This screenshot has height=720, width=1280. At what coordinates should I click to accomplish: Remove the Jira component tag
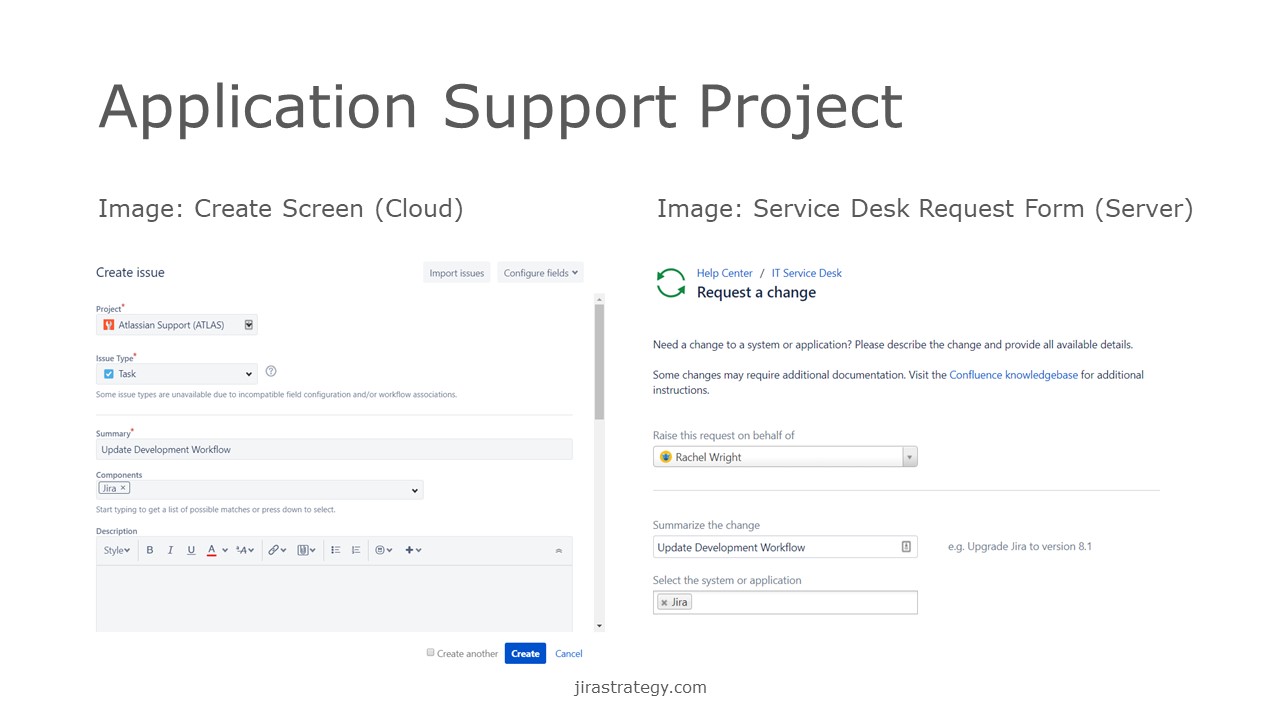[x=124, y=488]
